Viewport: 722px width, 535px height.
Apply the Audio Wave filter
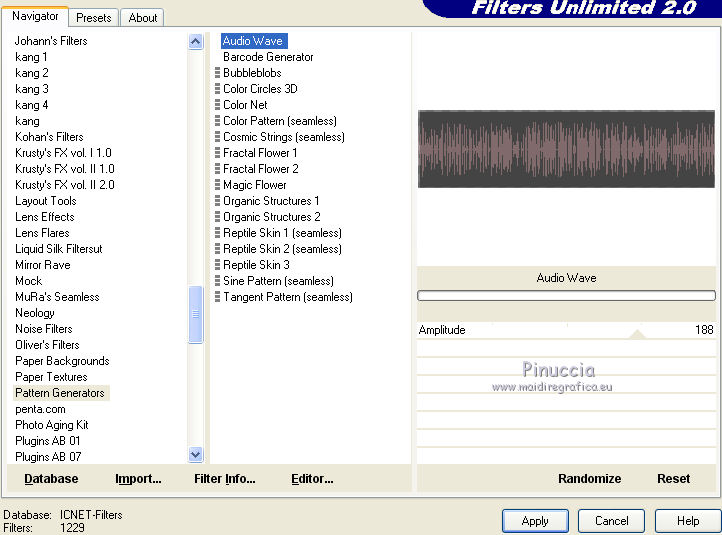(535, 521)
